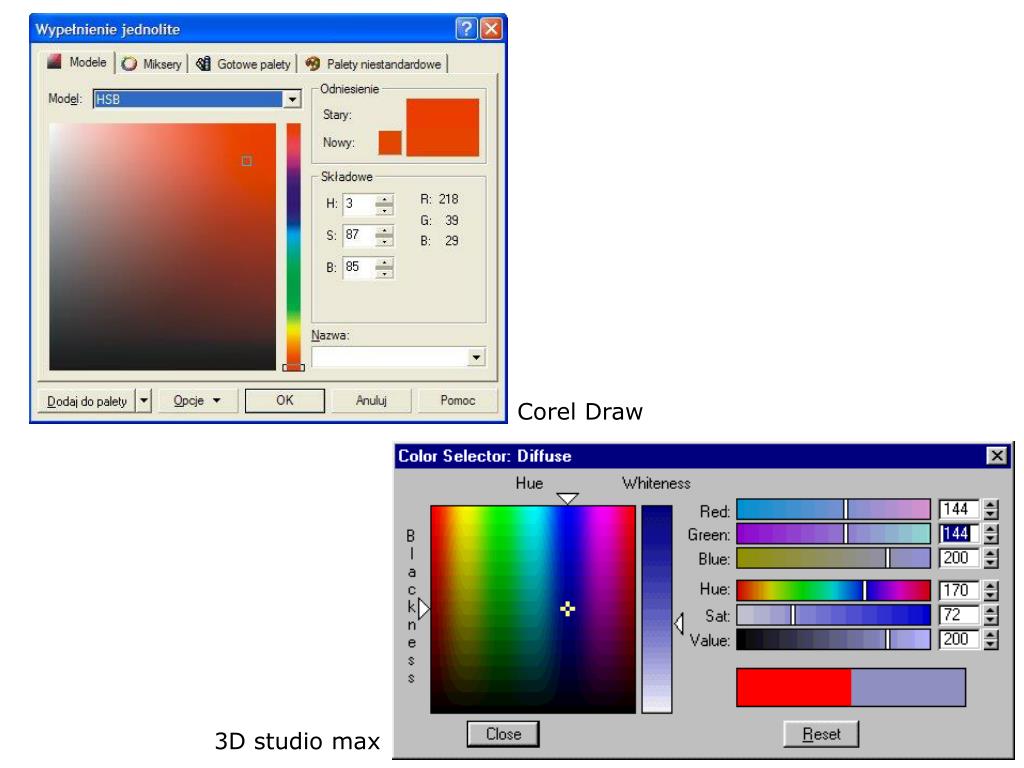The height and width of the screenshot is (768, 1024).
Task: Open help via Pomoc button
Action: 457,400
